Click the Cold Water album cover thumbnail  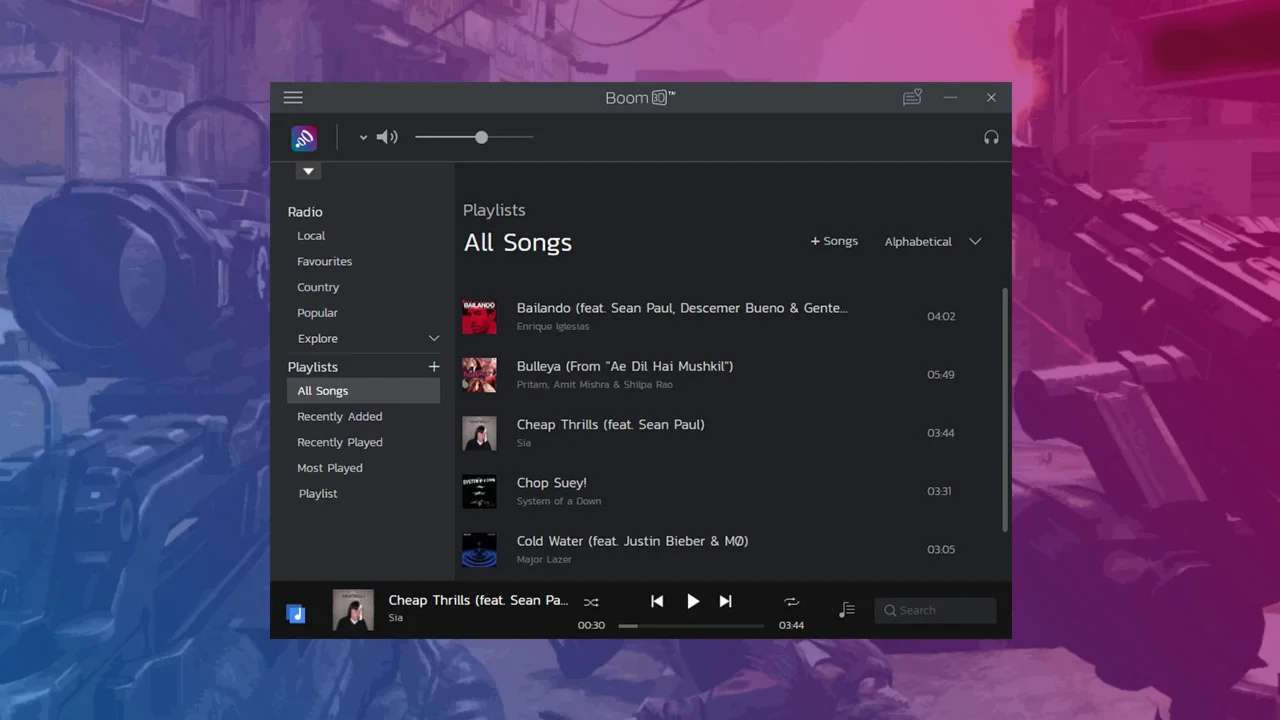(x=479, y=550)
